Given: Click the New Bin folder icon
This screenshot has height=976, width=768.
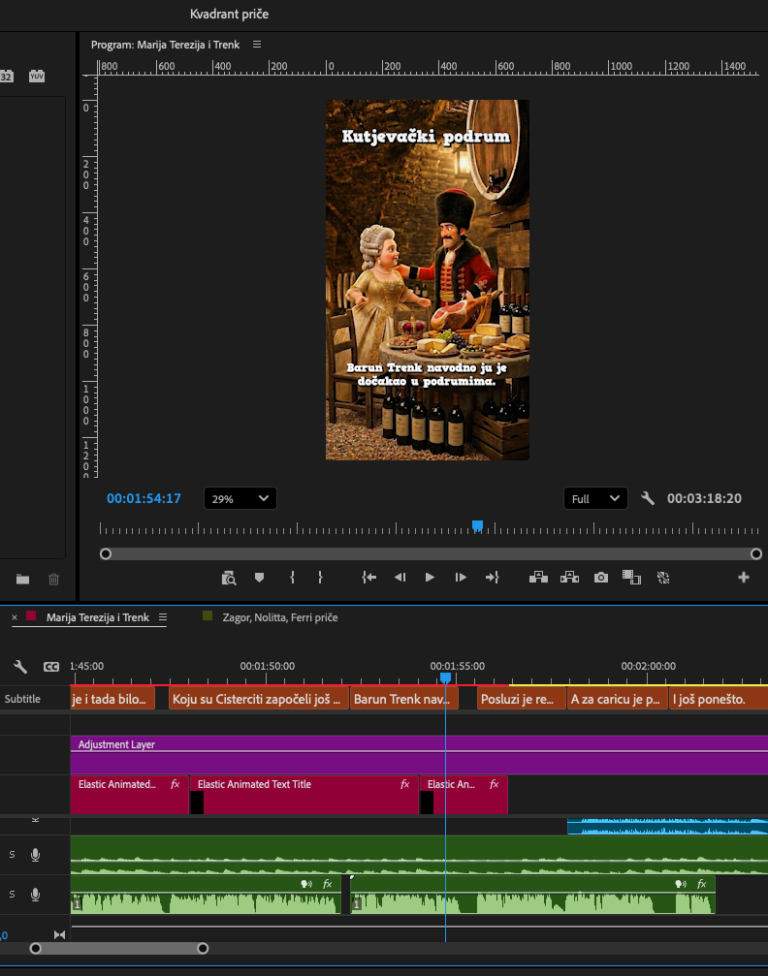Looking at the screenshot, I should coord(23,580).
